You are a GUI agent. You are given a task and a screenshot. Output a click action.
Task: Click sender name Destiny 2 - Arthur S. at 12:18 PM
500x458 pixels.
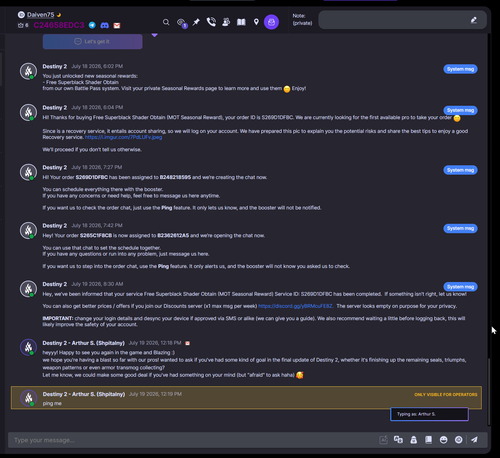tap(83, 343)
